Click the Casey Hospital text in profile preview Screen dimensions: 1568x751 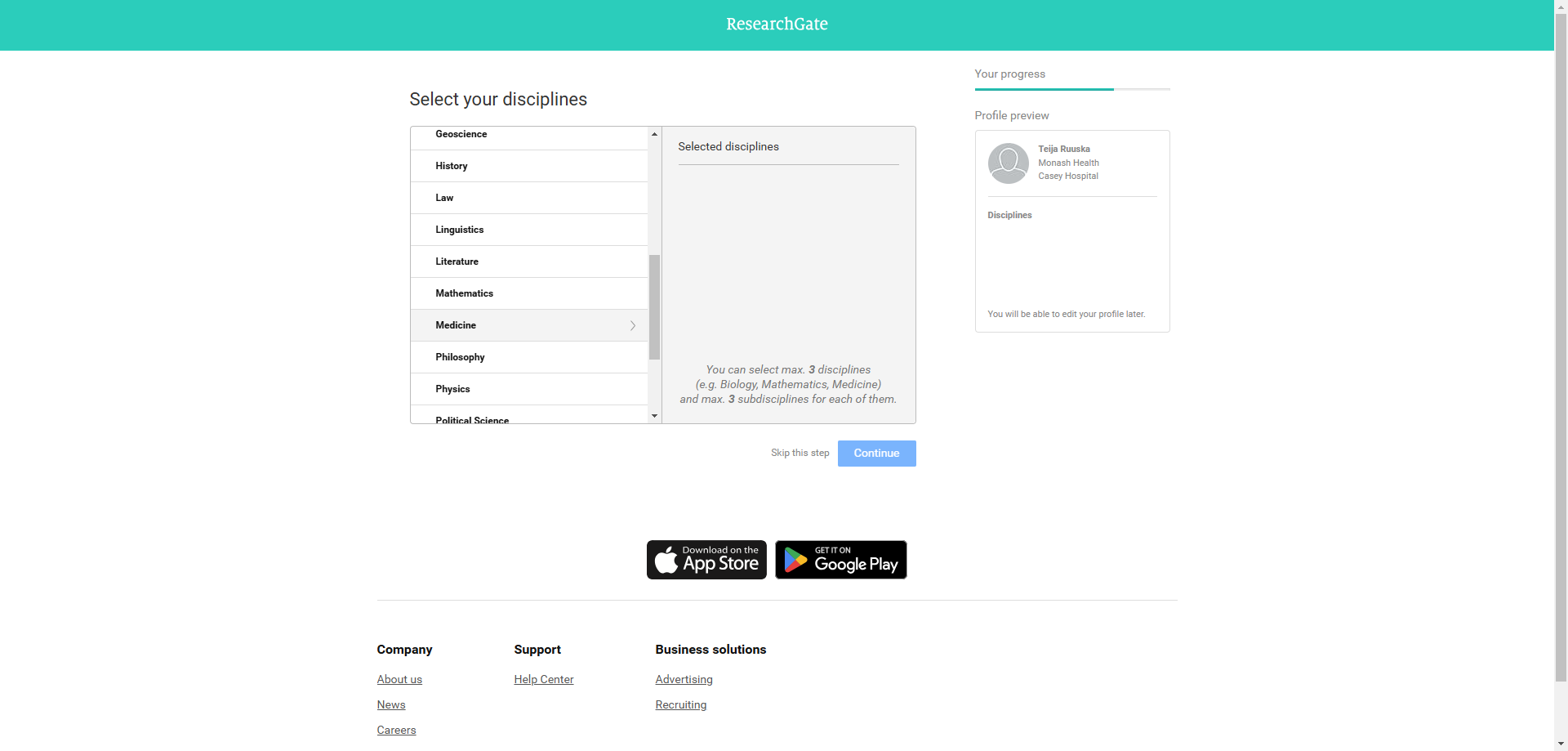point(1068,176)
